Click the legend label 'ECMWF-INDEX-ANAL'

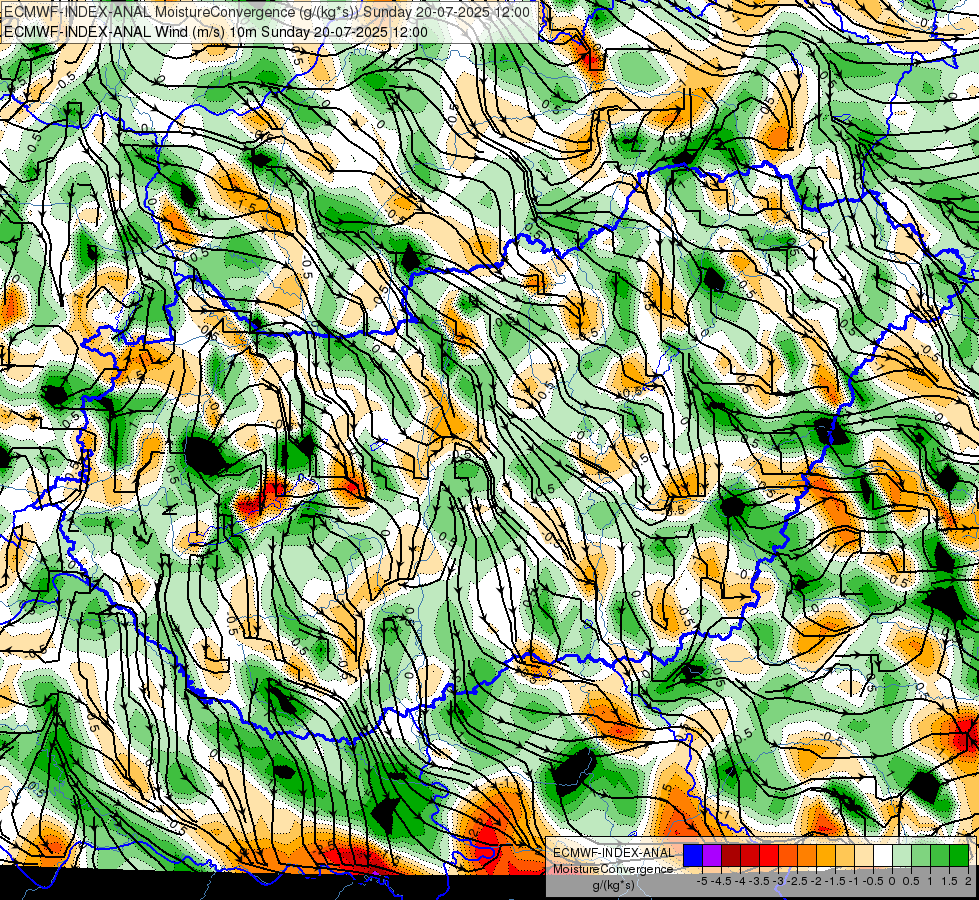(614, 853)
